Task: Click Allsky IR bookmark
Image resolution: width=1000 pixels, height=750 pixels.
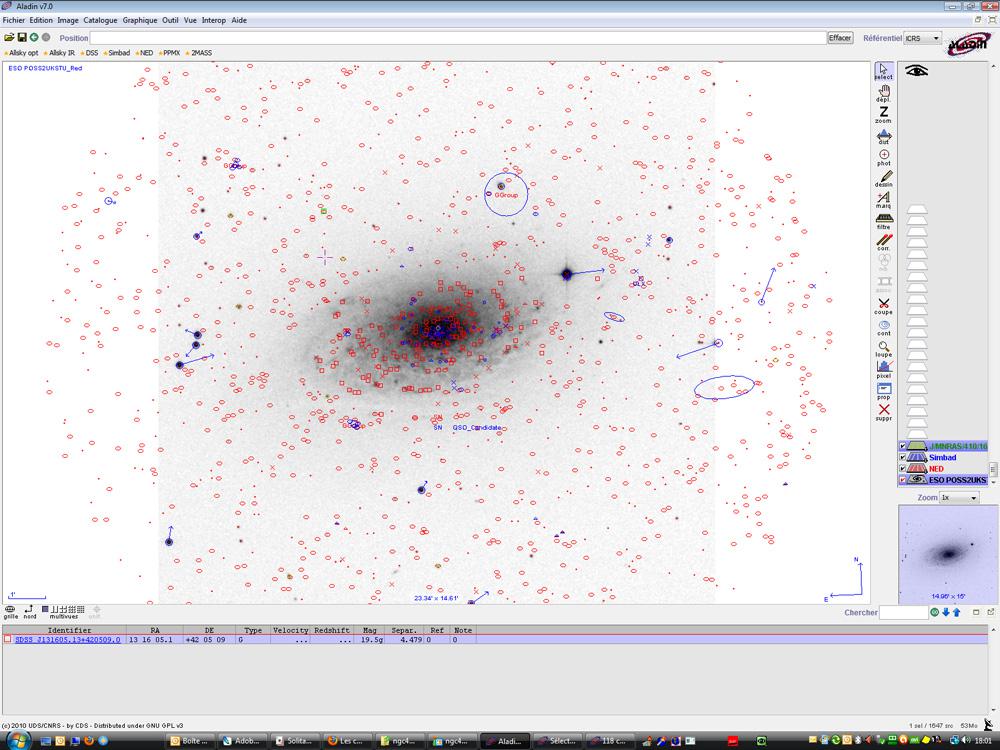Action: tap(60, 53)
